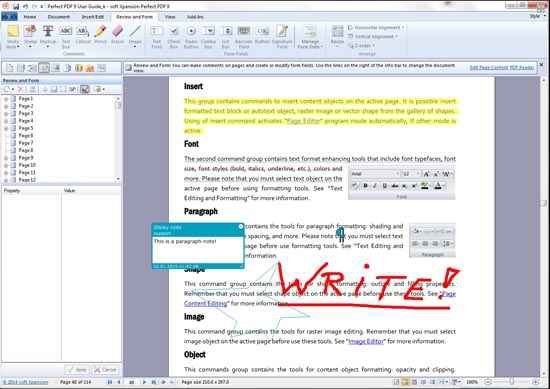Screen dimensions: 550x389
Task: Insert a Text Field form element
Action: point(156,36)
